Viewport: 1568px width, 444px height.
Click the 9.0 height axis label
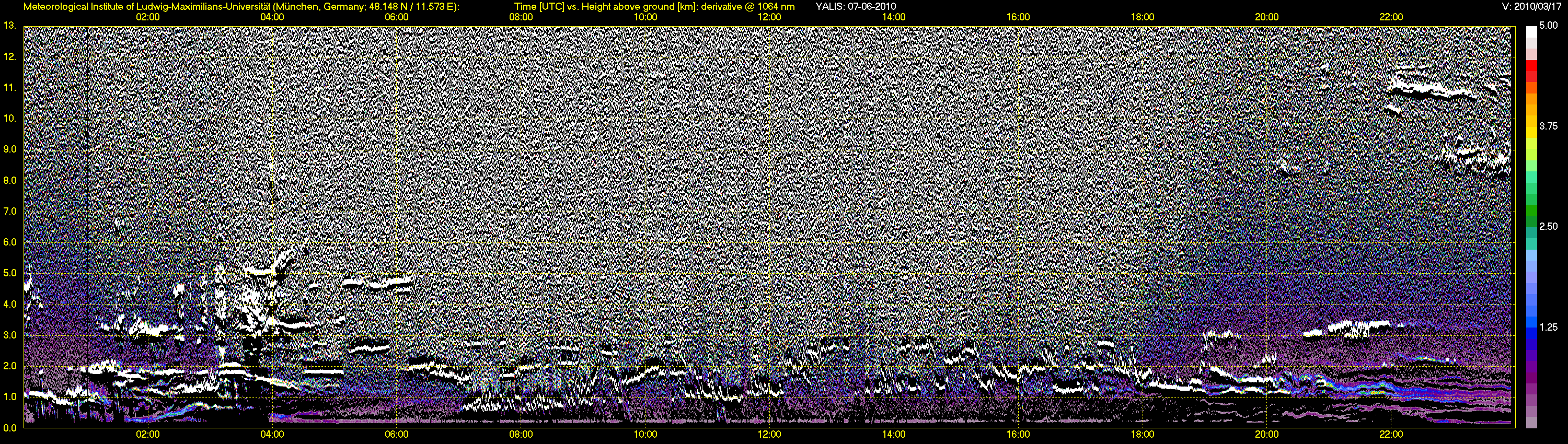pyautogui.click(x=10, y=149)
